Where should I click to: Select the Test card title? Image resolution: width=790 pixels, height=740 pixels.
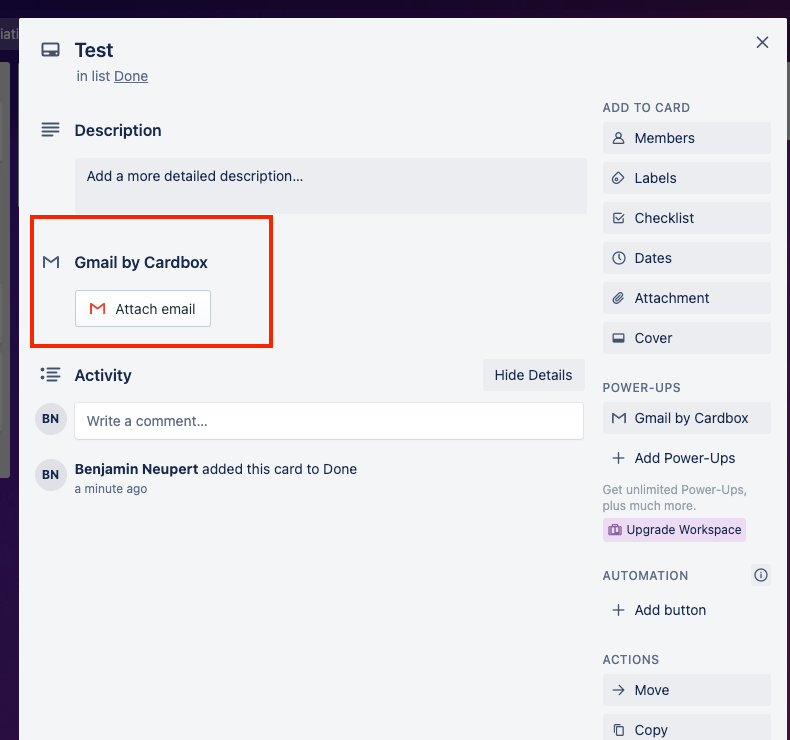(94, 50)
